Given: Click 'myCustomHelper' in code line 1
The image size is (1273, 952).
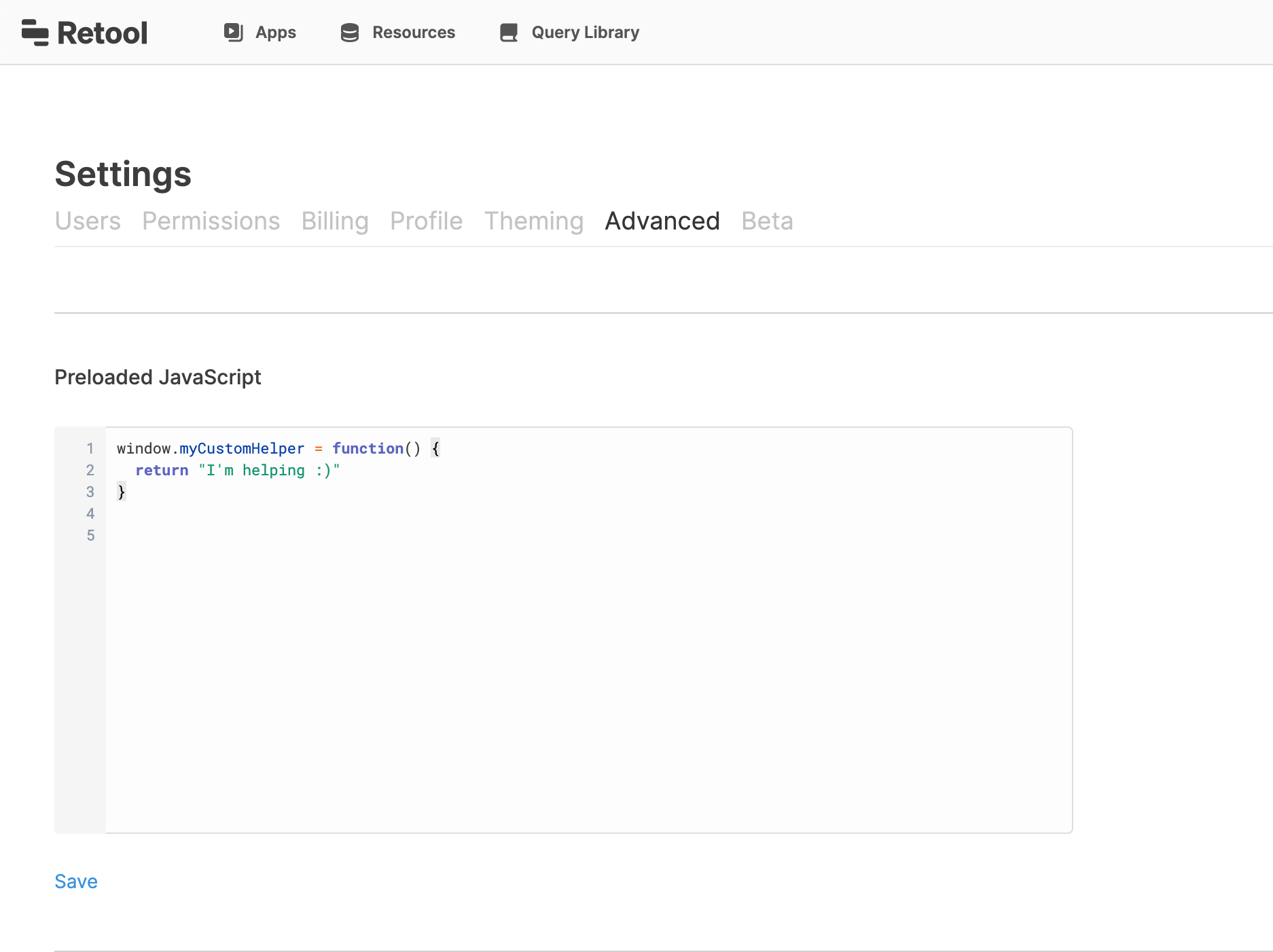Looking at the screenshot, I should [x=242, y=449].
